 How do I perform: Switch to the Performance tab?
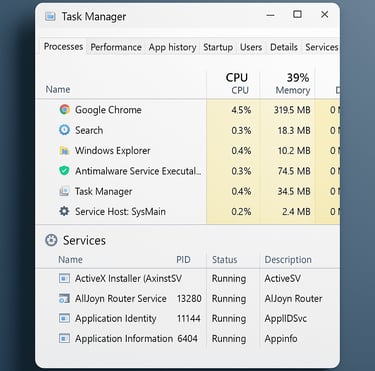coord(116,47)
